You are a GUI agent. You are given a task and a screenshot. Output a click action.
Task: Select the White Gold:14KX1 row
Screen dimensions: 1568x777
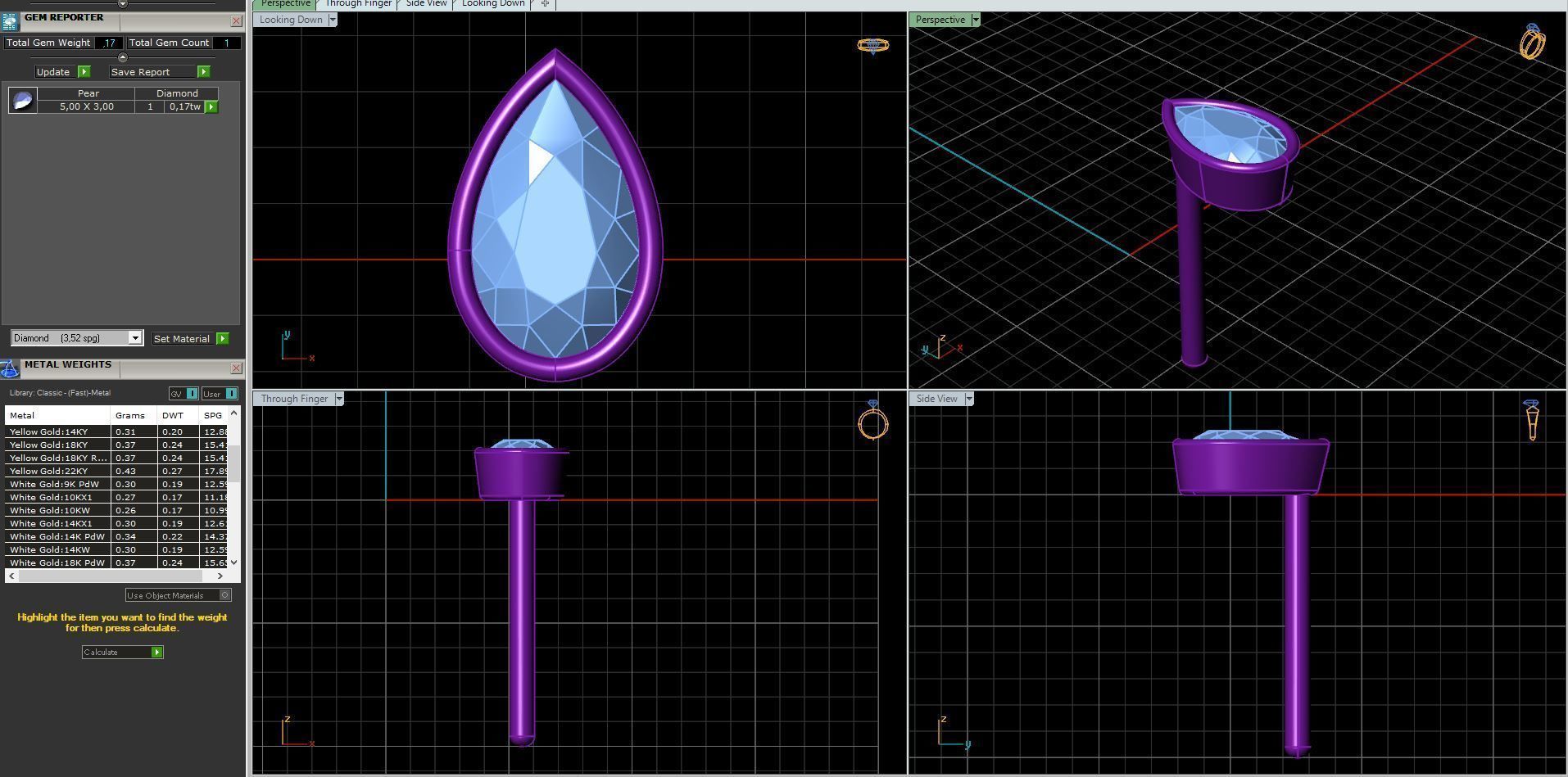(116, 523)
